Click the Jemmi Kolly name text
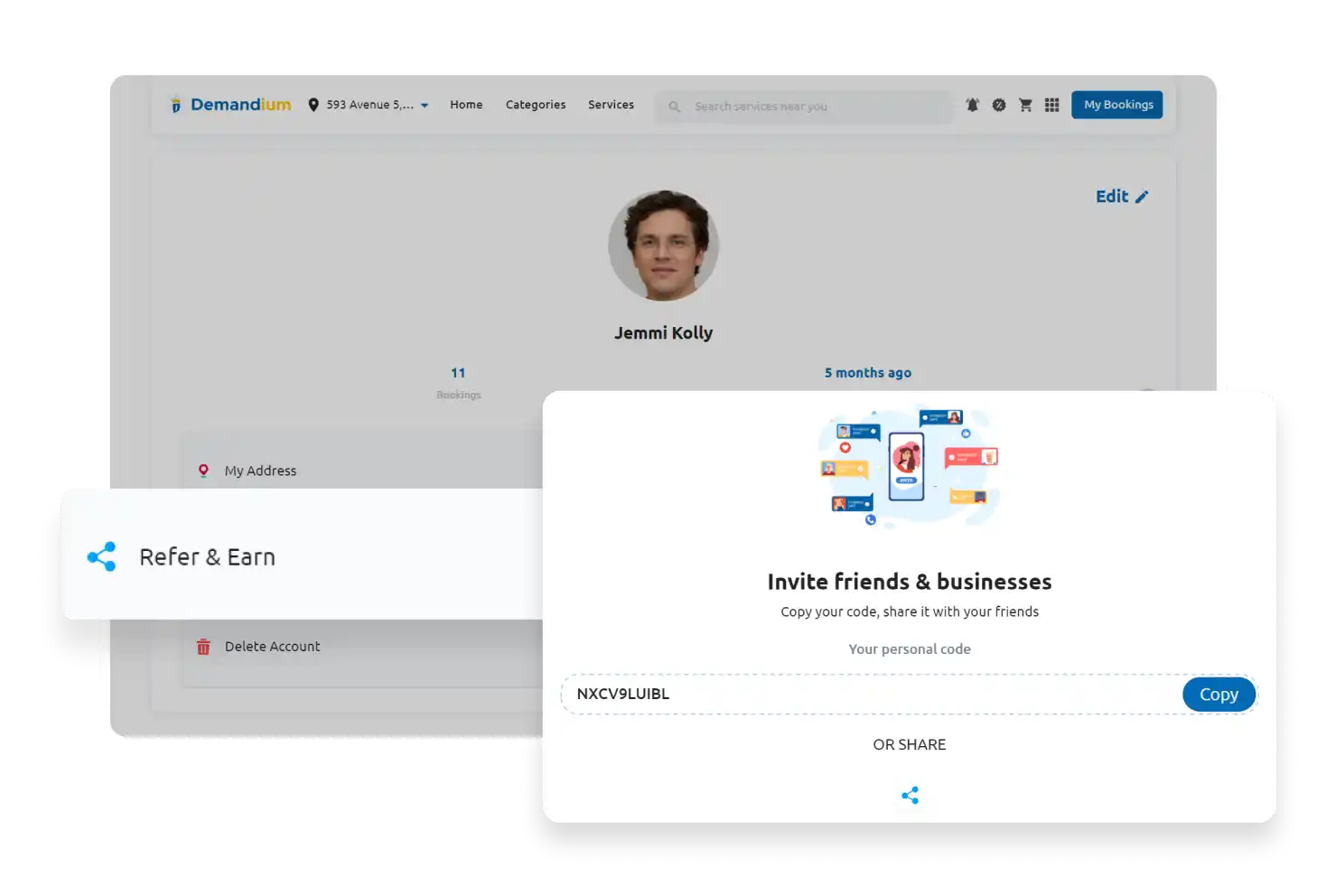 (663, 333)
